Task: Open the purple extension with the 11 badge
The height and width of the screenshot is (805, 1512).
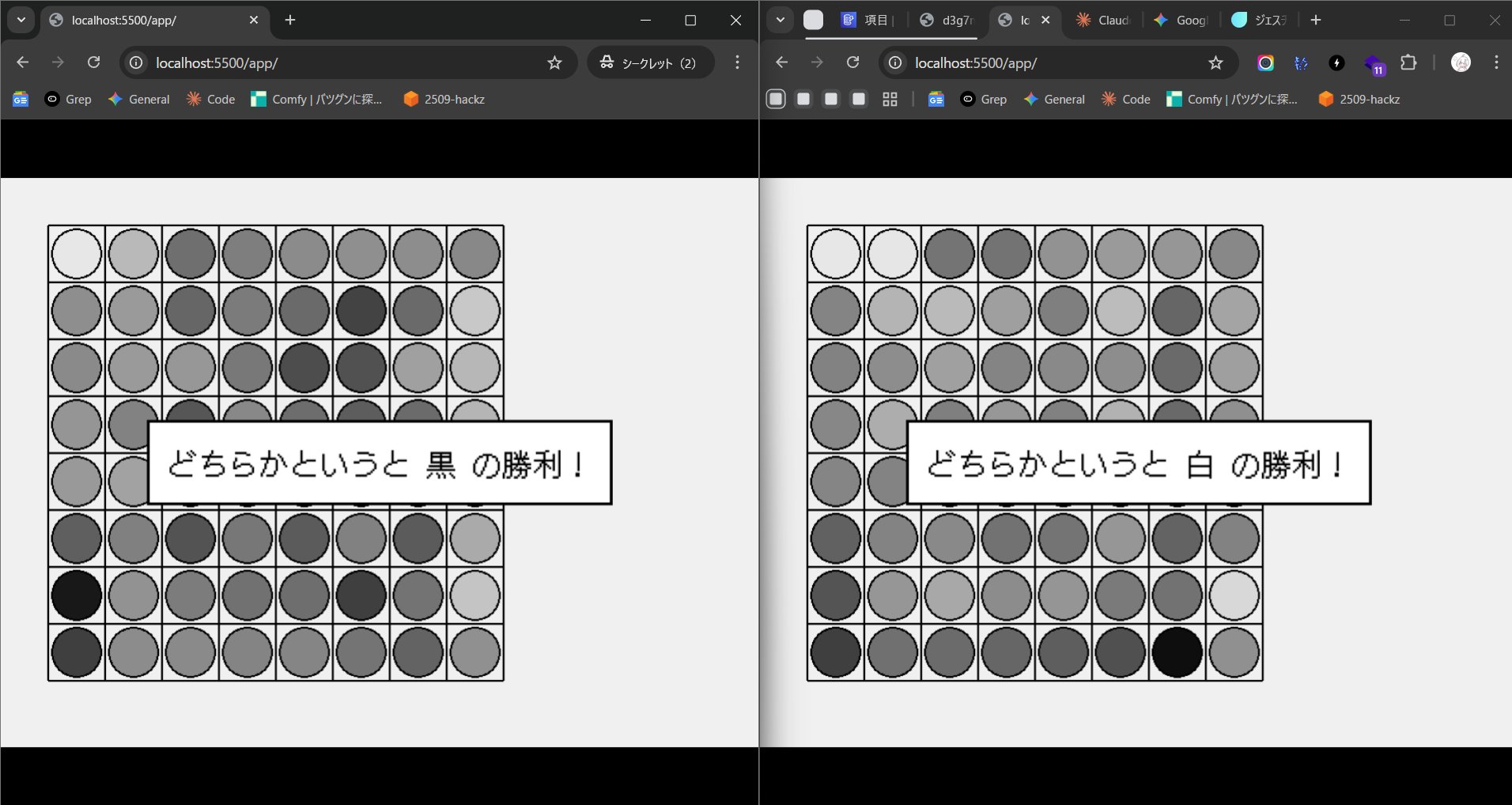Action: (x=1373, y=63)
